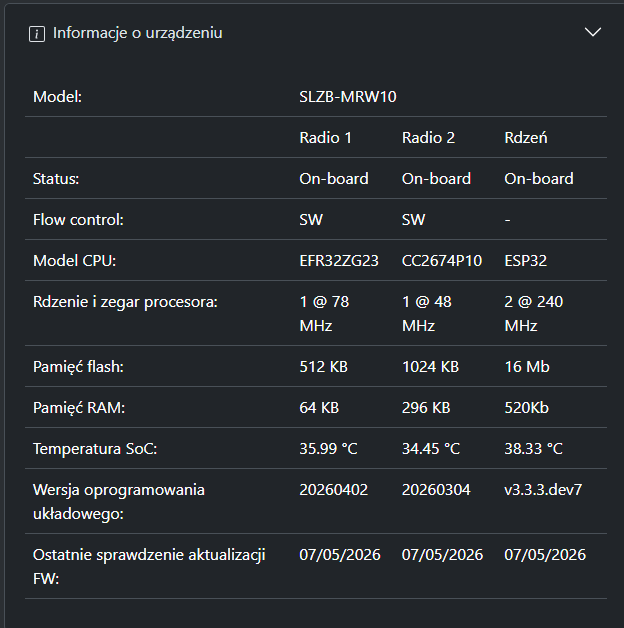Click core firmware version v3.3.3.dev7
Viewport: 624px width, 628px height.
pos(543,490)
